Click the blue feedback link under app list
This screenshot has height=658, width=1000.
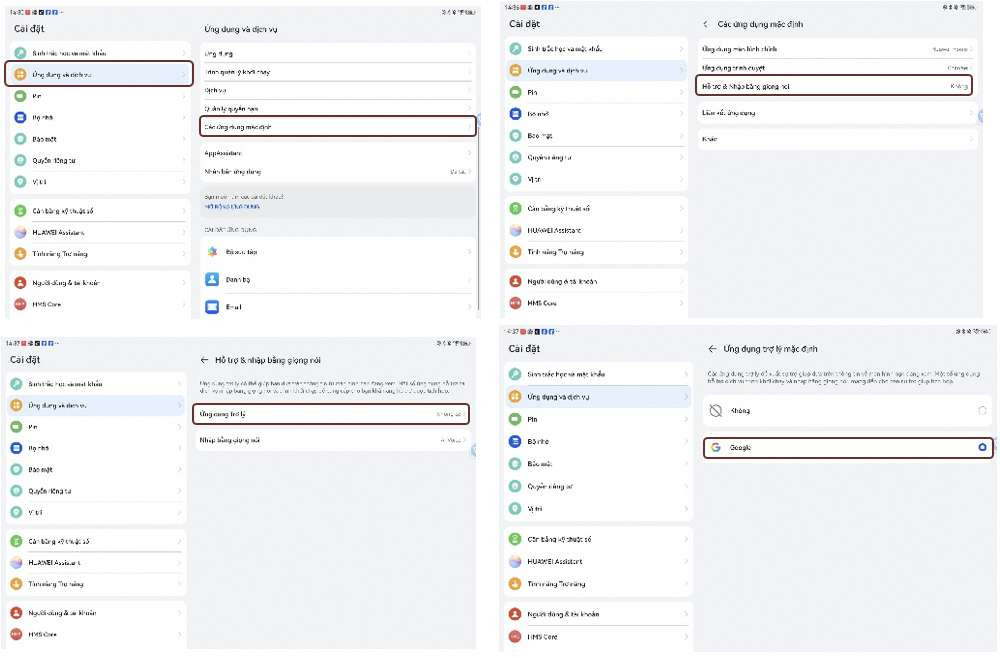232,207
